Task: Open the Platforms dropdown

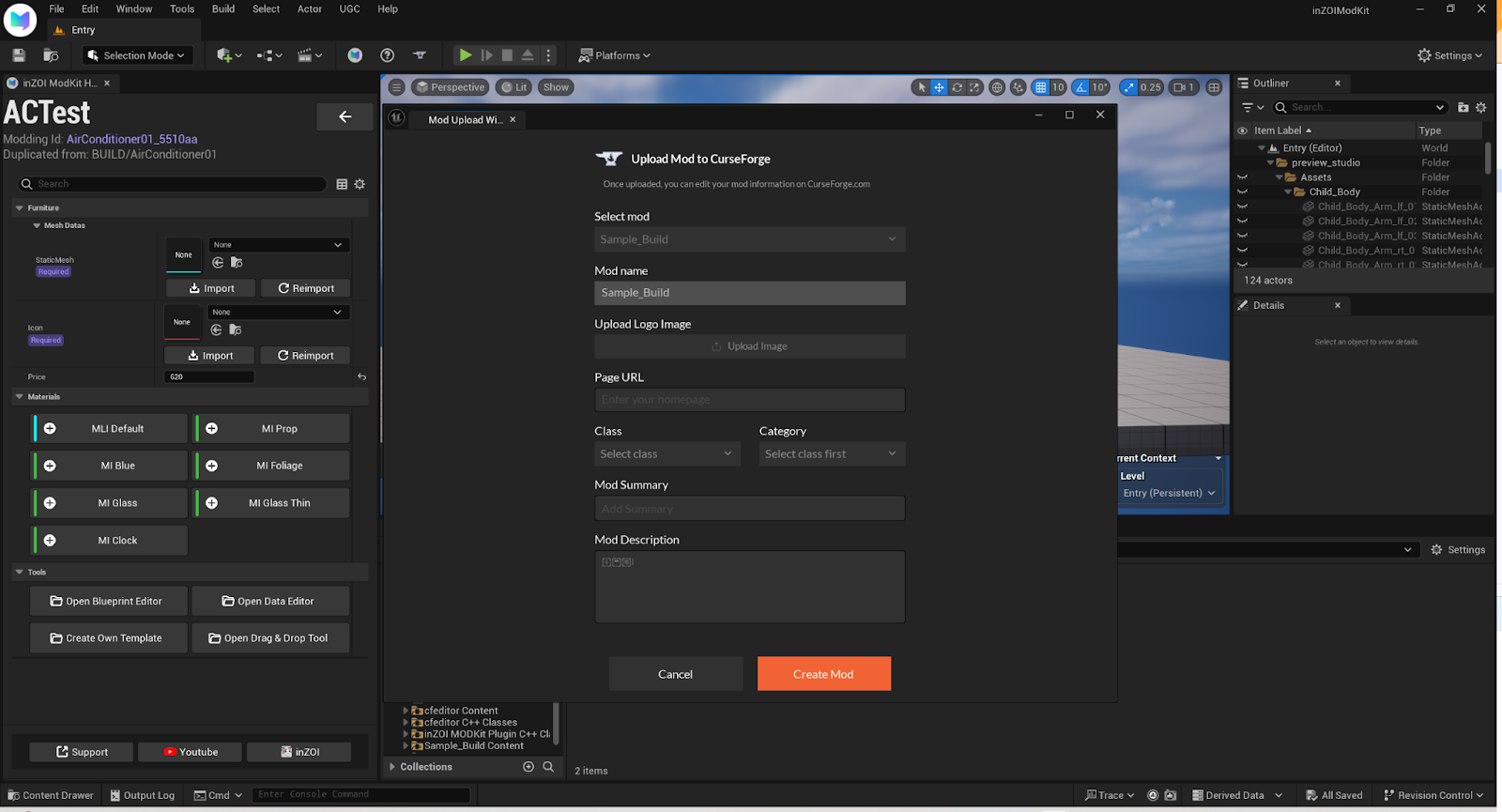Action: pos(614,55)
